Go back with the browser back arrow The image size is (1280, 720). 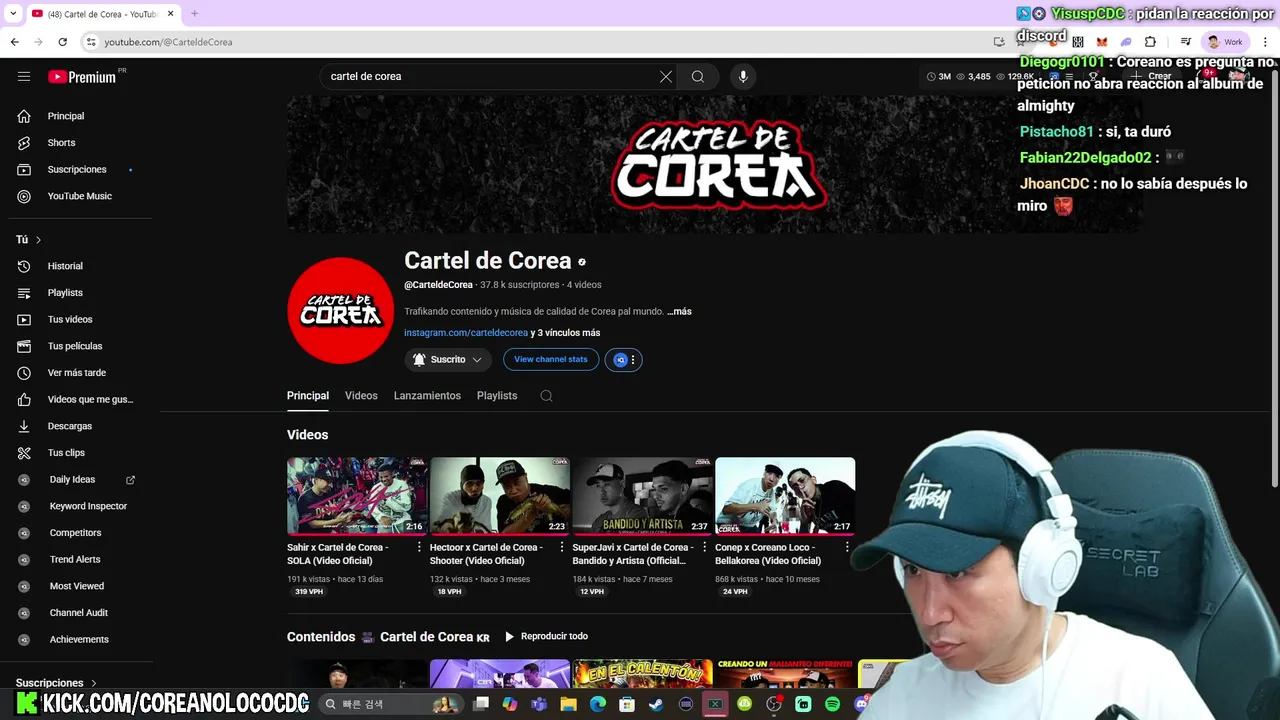pyautogui.click(x=14, y=42)
